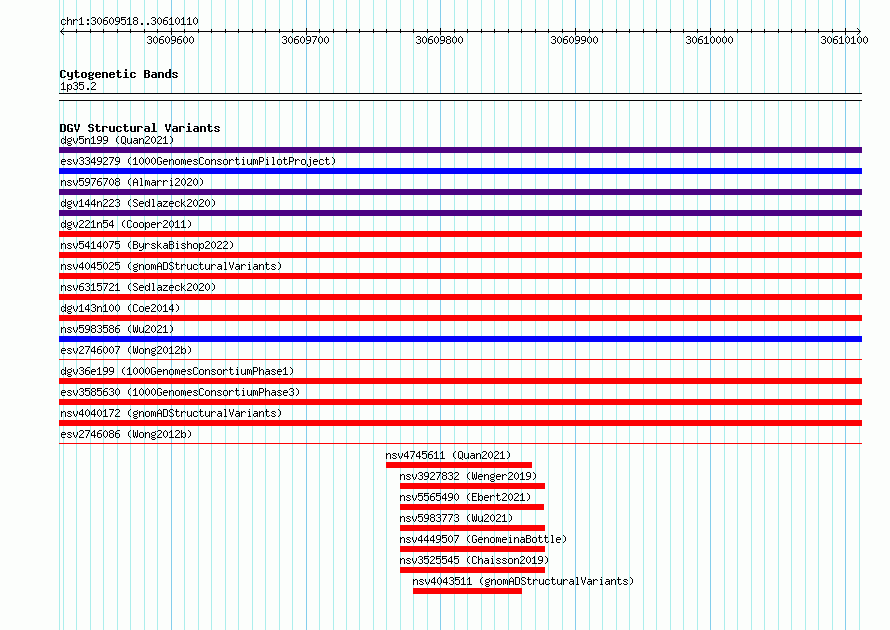This screenshot has width=890, height=630.
Task: Click the red nsv4040172 variant bar
Action: (x=460, y=423)
